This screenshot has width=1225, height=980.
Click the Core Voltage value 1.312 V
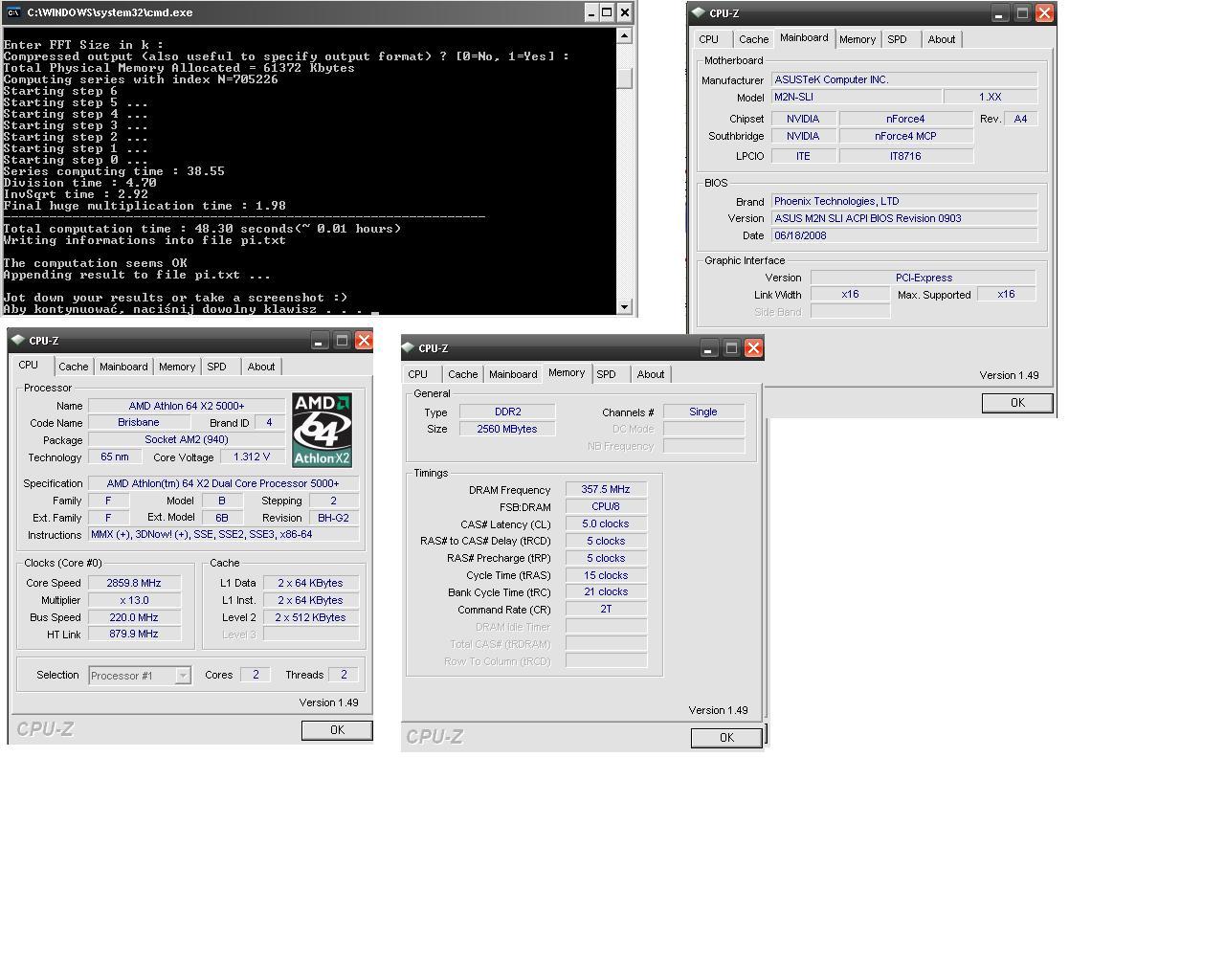252,457
